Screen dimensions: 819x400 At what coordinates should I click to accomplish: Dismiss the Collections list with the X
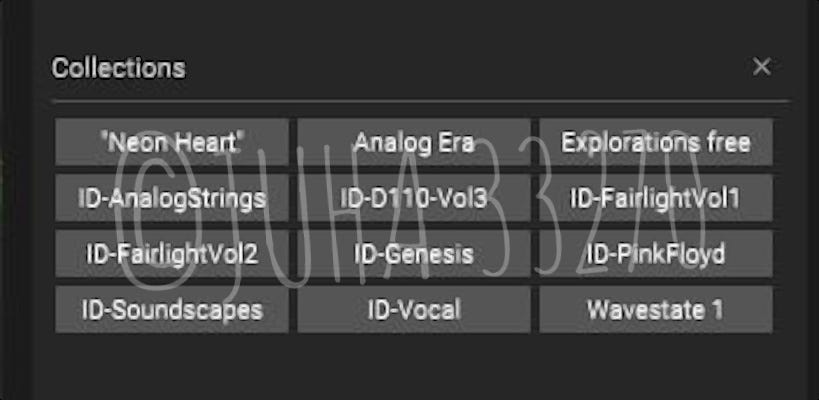coord(761,67)
